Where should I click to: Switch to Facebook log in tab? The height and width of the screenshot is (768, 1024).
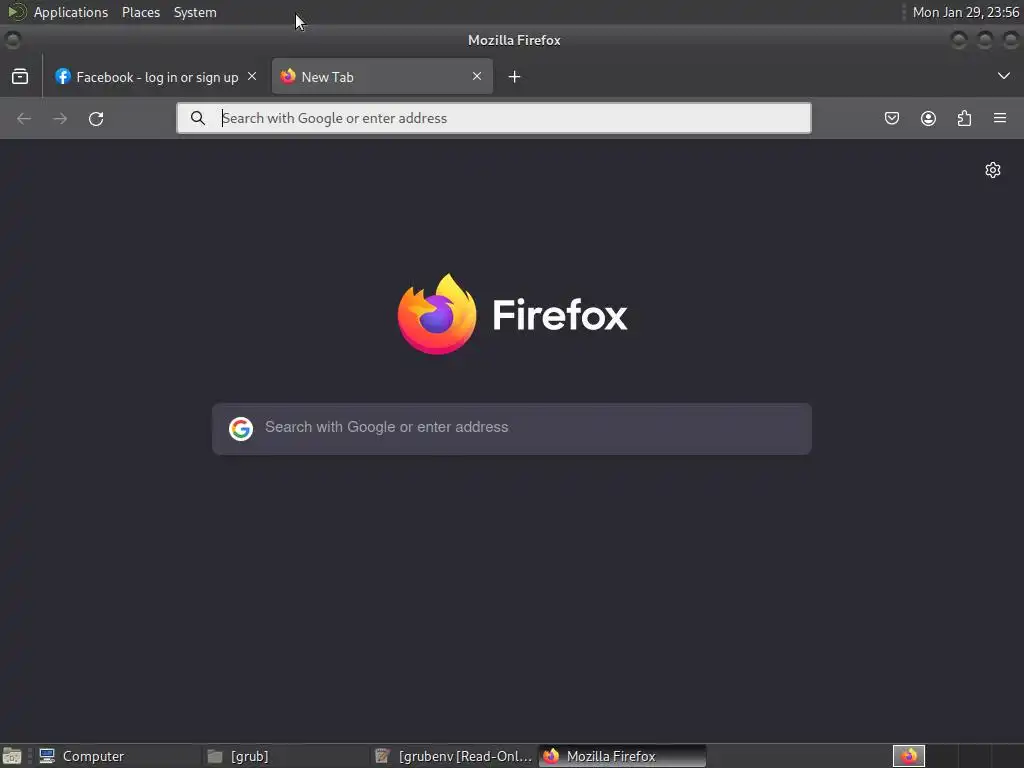[155, 77]
